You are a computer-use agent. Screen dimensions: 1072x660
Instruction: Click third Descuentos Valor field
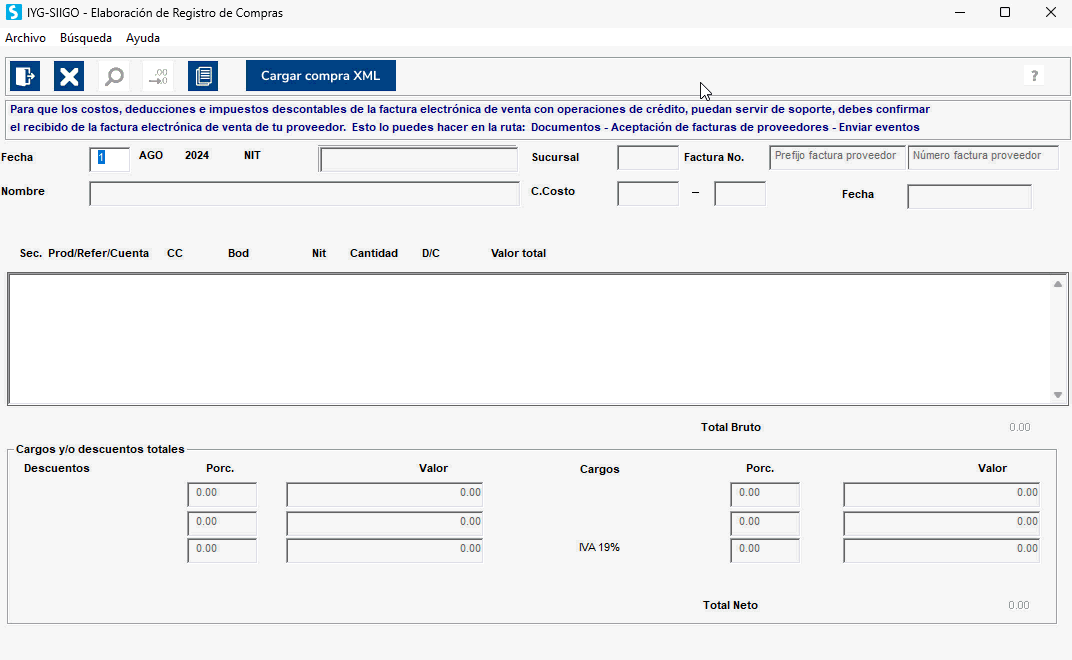point(385,551)
